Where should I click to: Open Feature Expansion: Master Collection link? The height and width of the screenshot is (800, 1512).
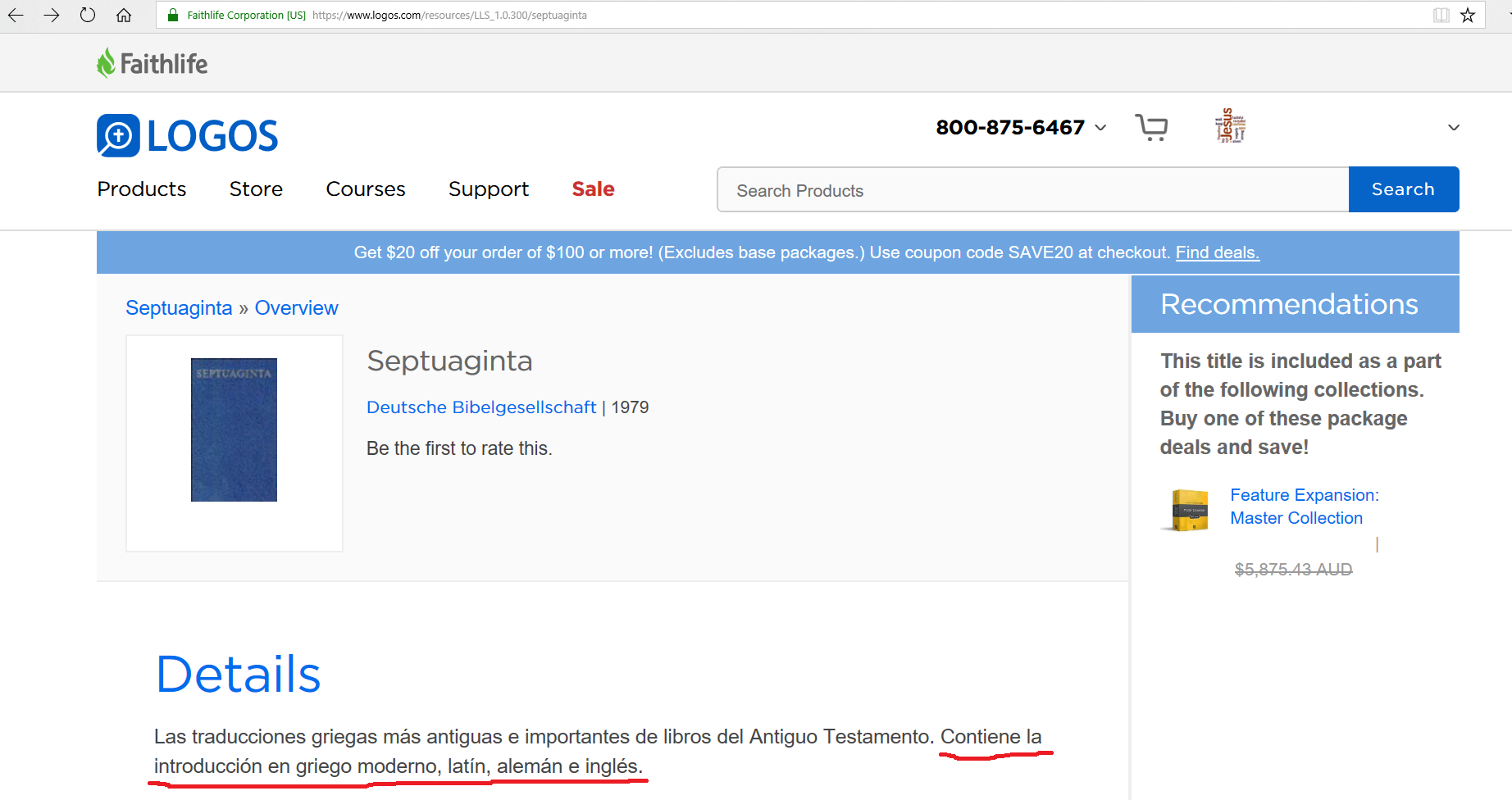pyautogui.click(x=1305, y=507)
